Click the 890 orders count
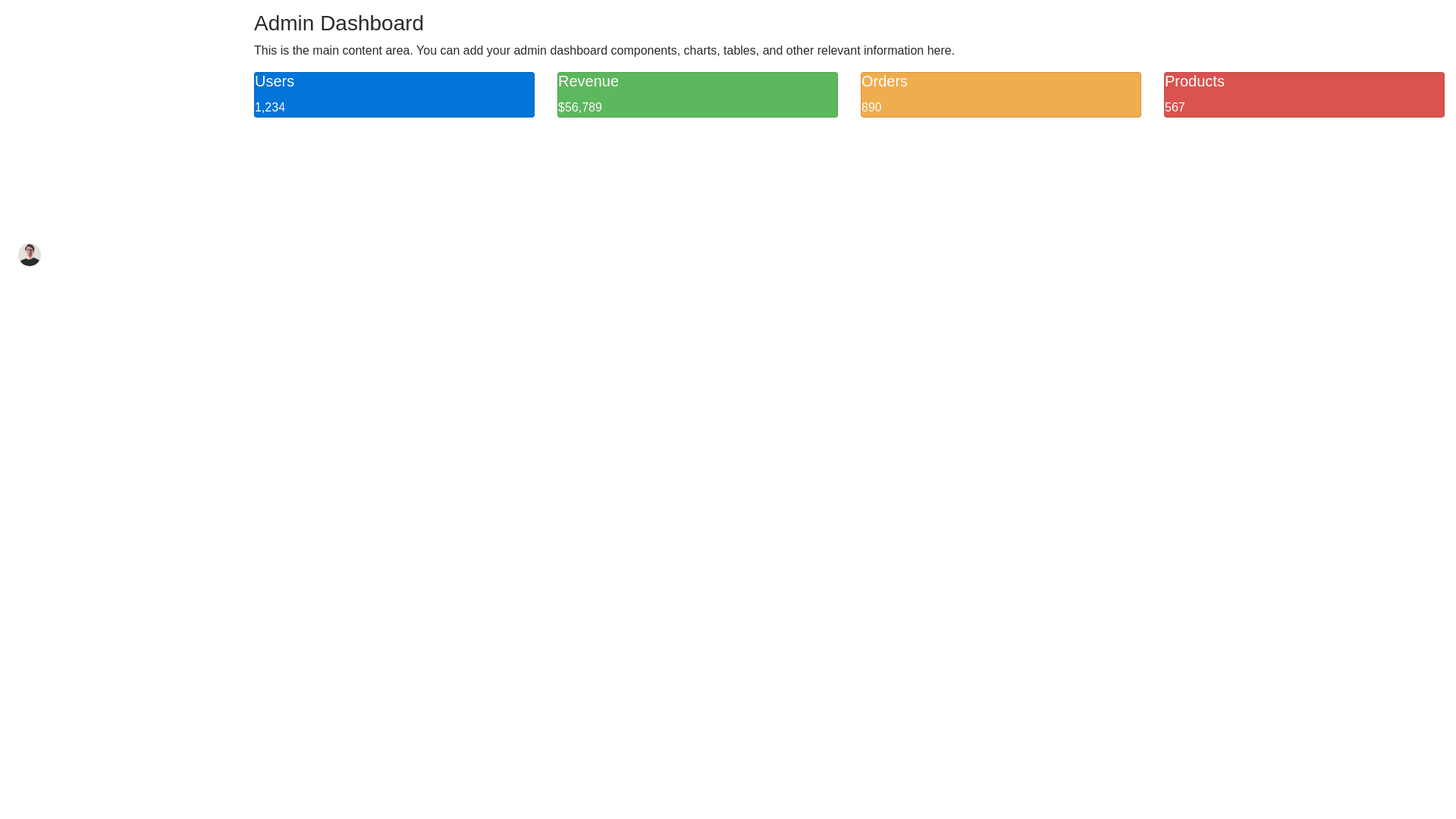This screenshot has height=819, width=1456. click(x=871, y=108)
